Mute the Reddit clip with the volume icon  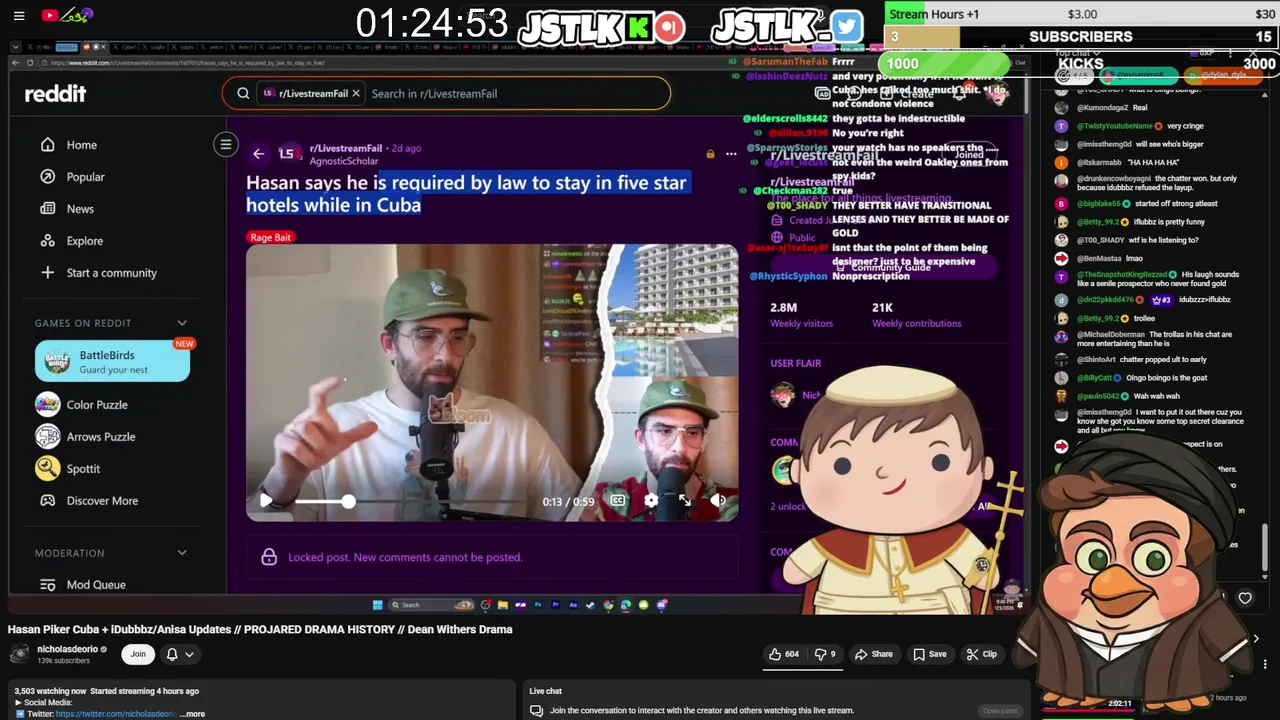(718, 501)
